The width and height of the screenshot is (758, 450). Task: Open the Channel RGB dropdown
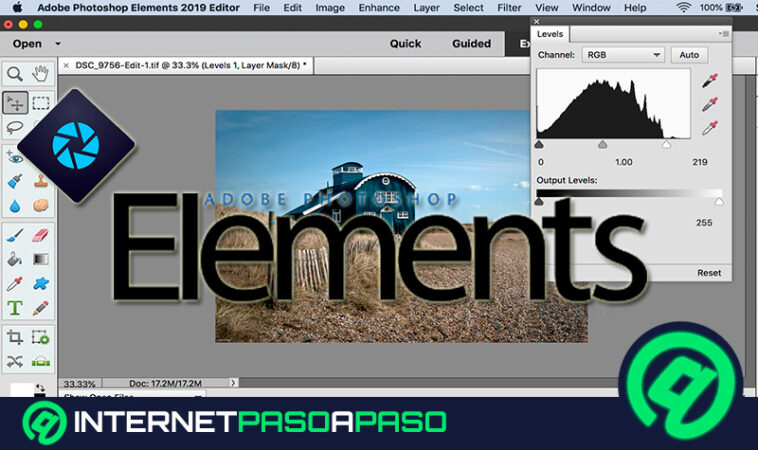point(623,55)
